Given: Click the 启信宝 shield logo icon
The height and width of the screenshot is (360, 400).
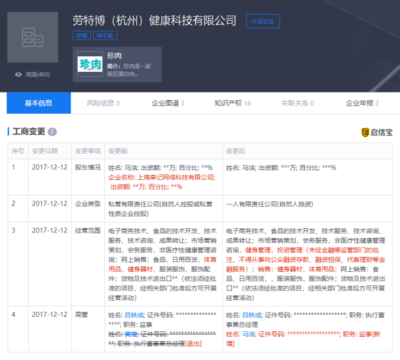Looking at the screenshot, I should (365, 132).
